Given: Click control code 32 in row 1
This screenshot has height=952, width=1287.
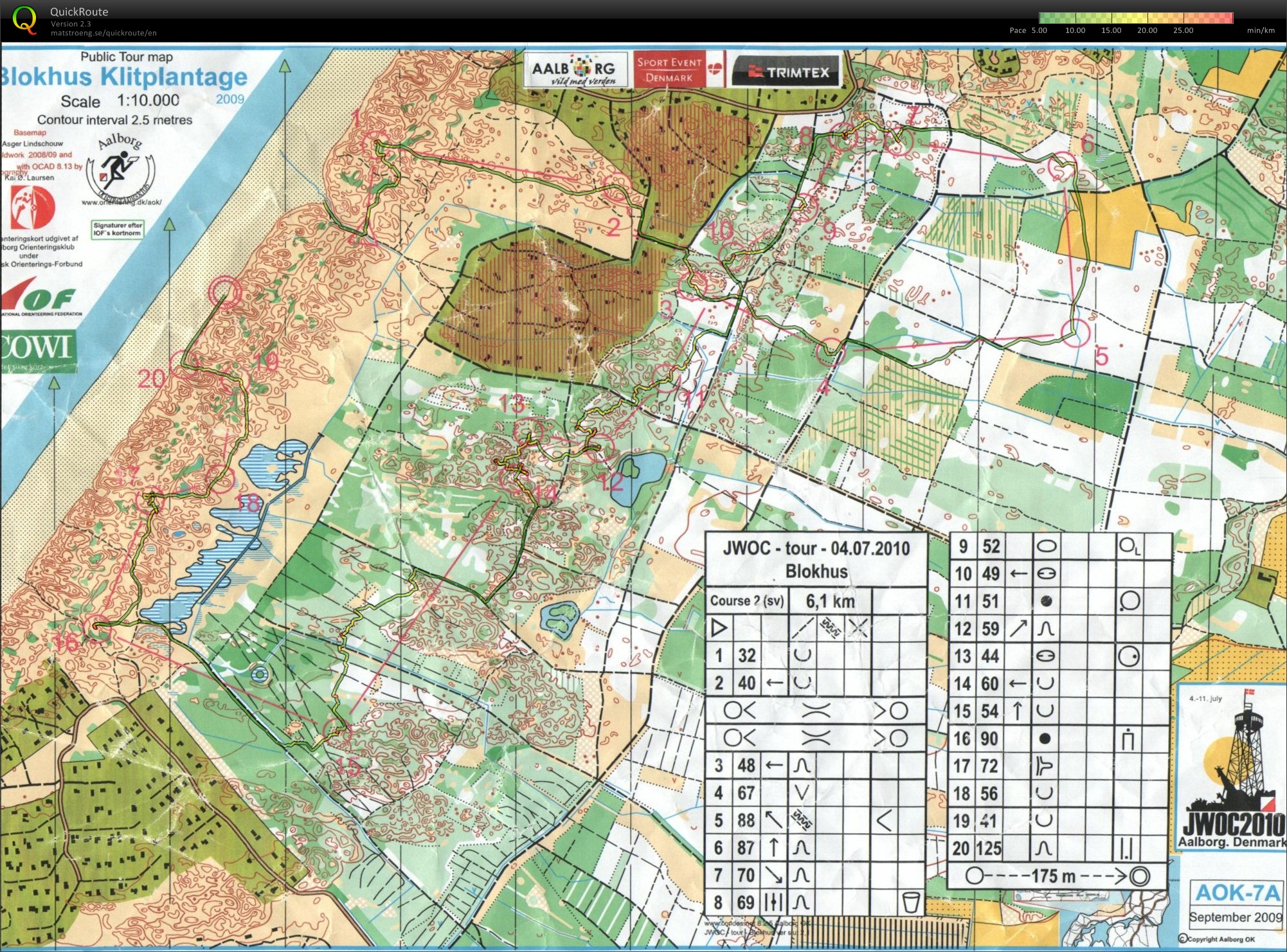Looking at the screenshot, I should click(746, 655).
